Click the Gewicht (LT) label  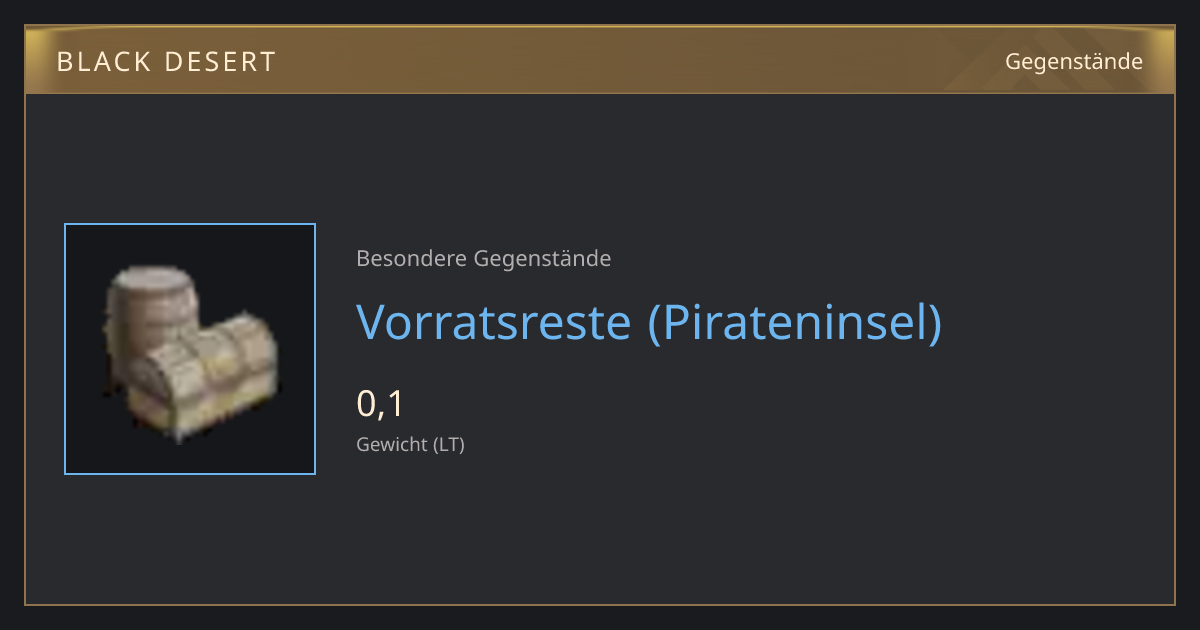(x=411, y=445)
